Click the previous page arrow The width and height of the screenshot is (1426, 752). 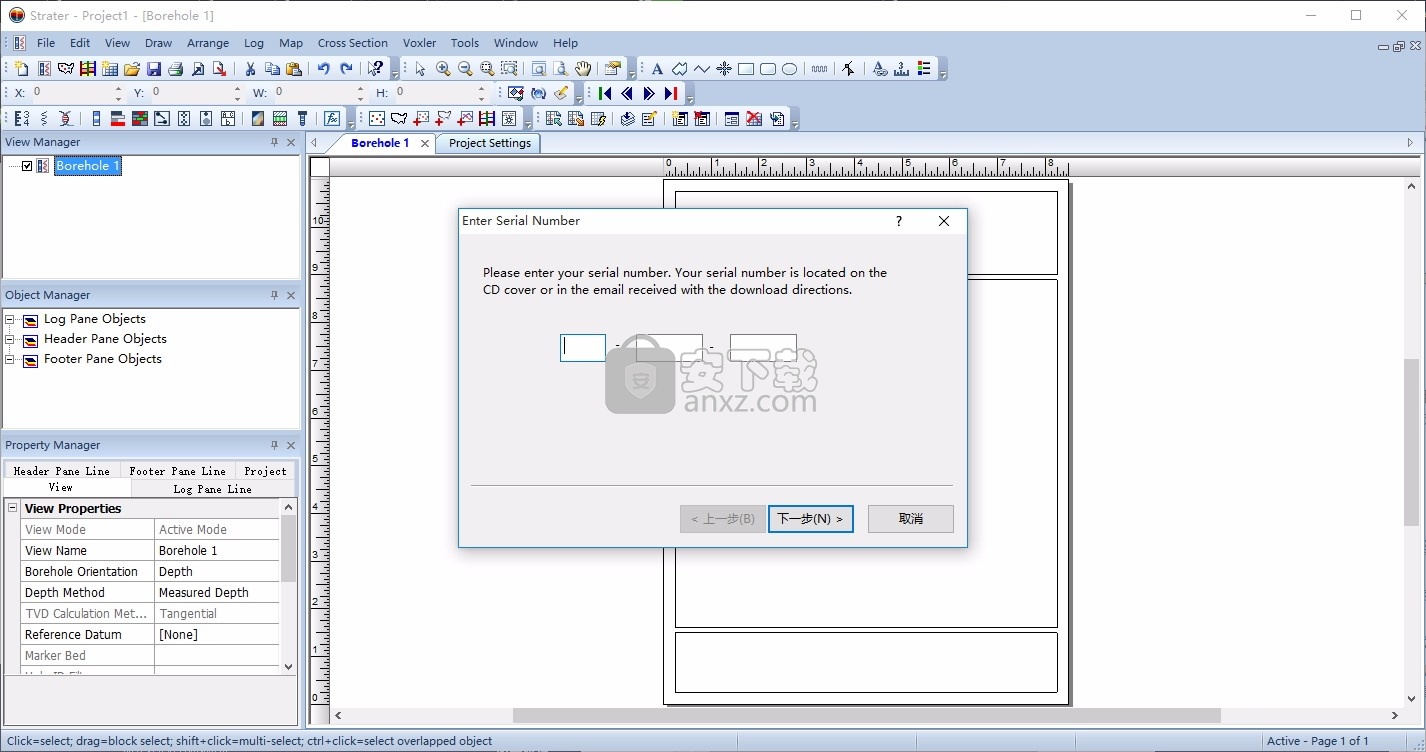click(627, 93)
